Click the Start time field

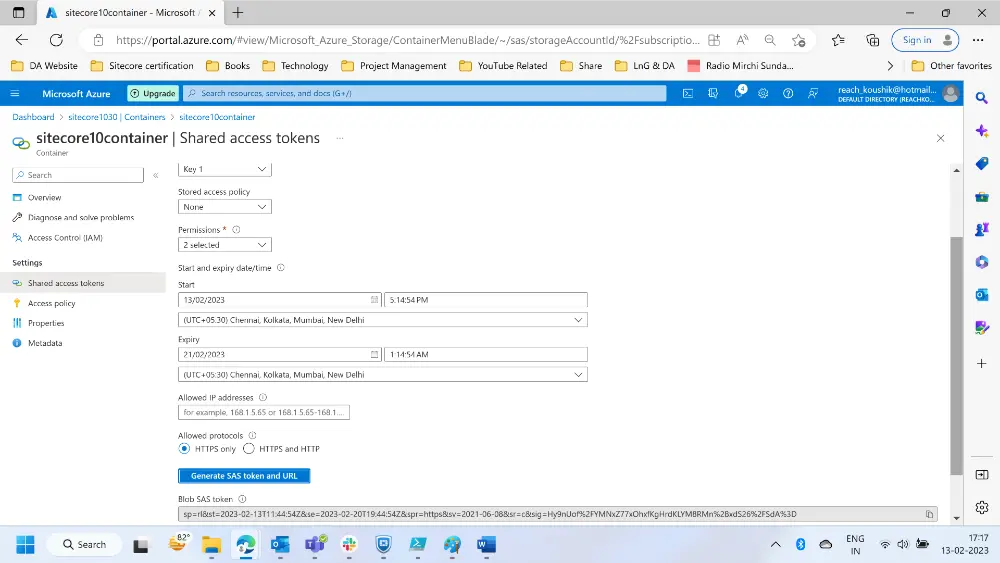click(x=485, y=300)
